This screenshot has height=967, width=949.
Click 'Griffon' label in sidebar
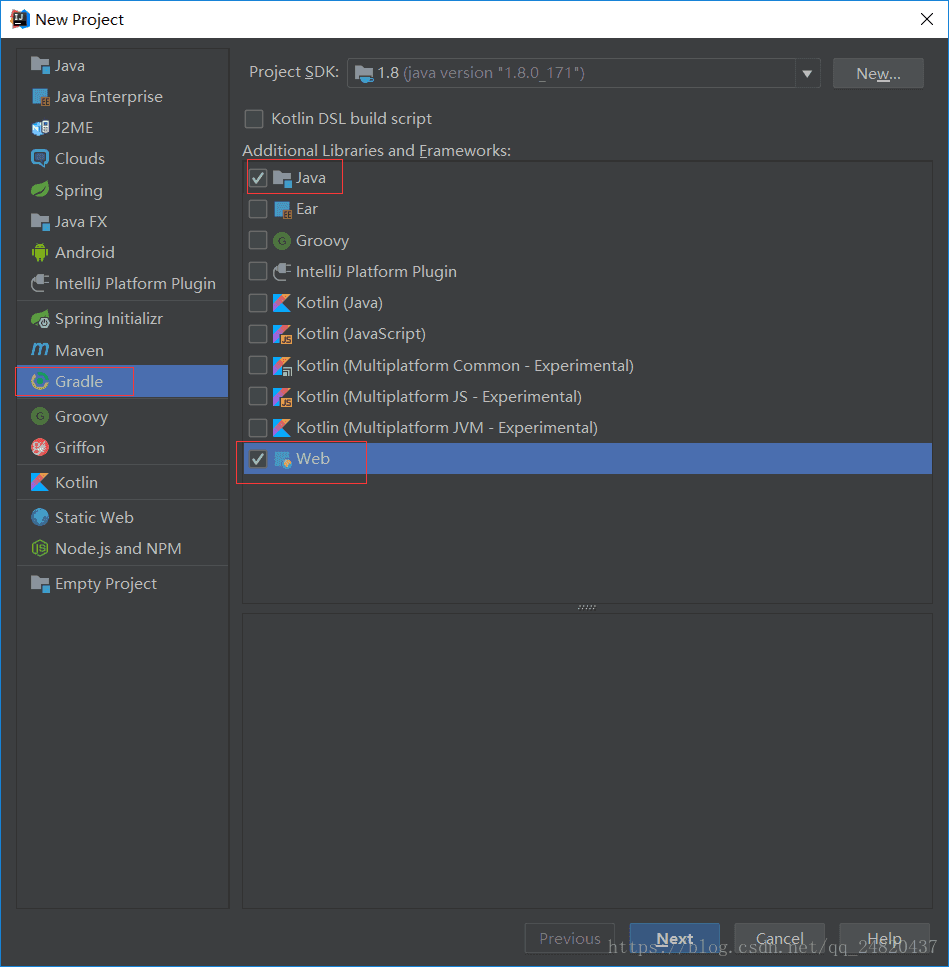point(80,447)
